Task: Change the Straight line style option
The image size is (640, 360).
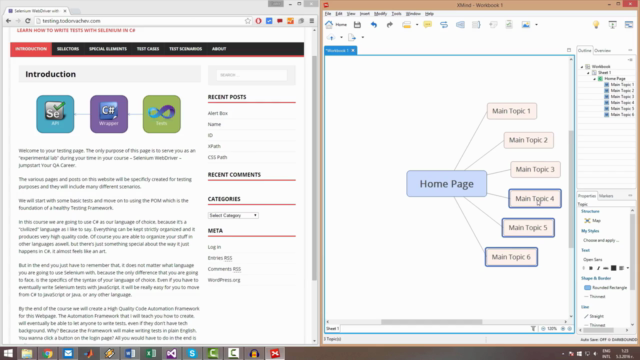Action: 594,316
